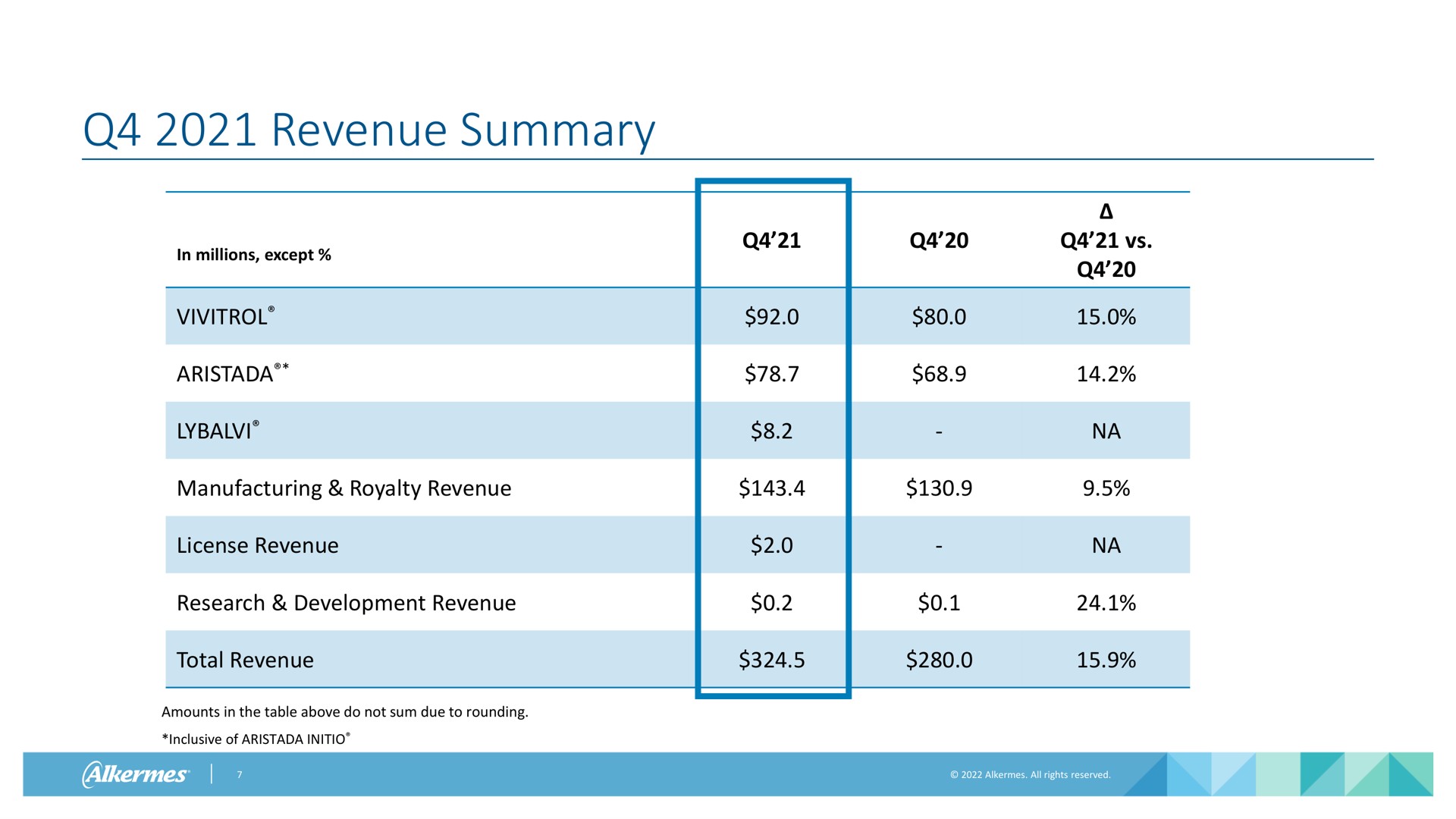Viewport: 1456px width, 819px height.
Task: Select the $130.9 manufacturing revenue value
Action: 939,488
